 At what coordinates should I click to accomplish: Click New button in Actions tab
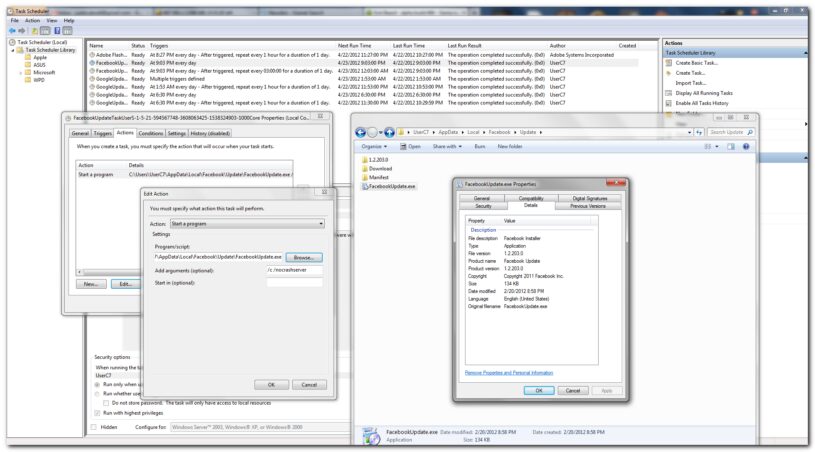(91, 284)
